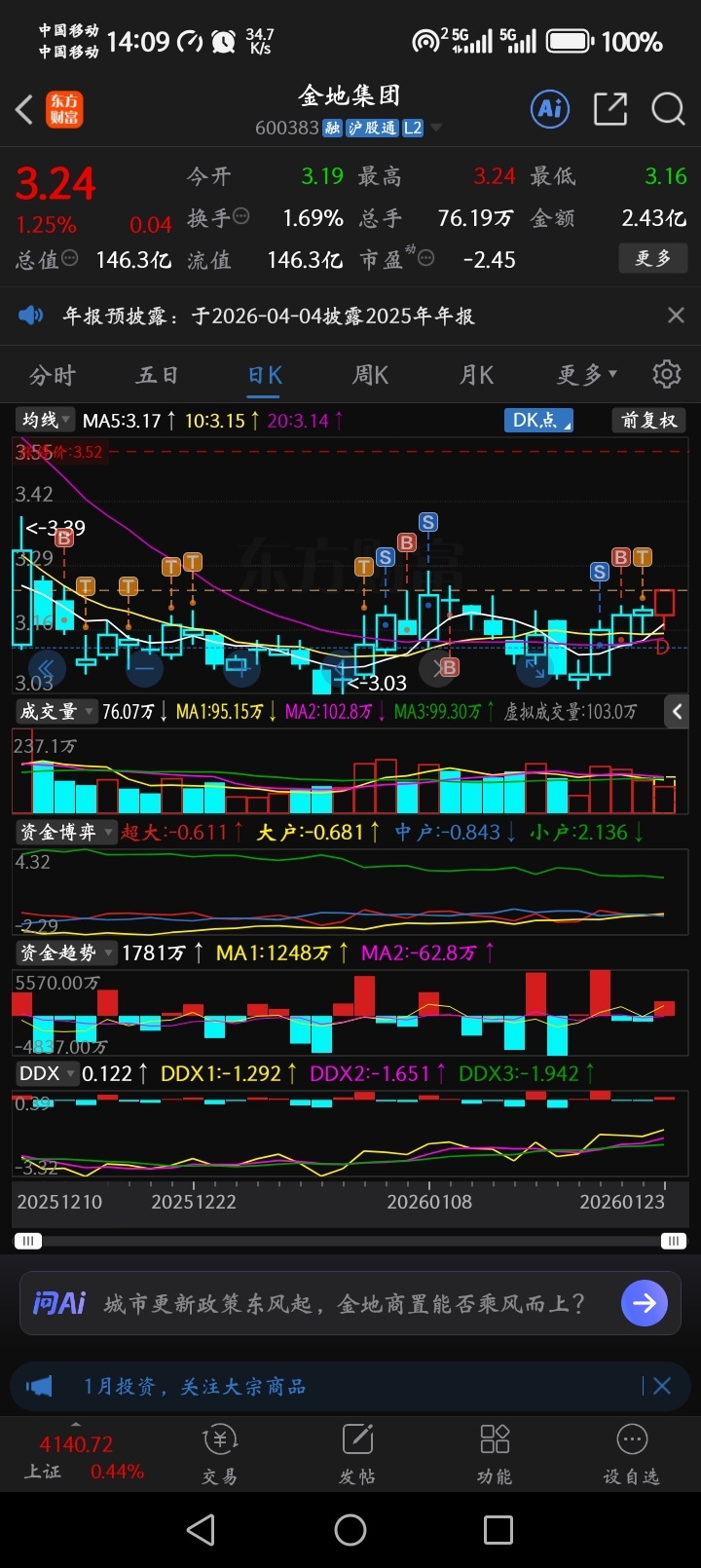Zoom out the K-line chart

click(143, 668)
